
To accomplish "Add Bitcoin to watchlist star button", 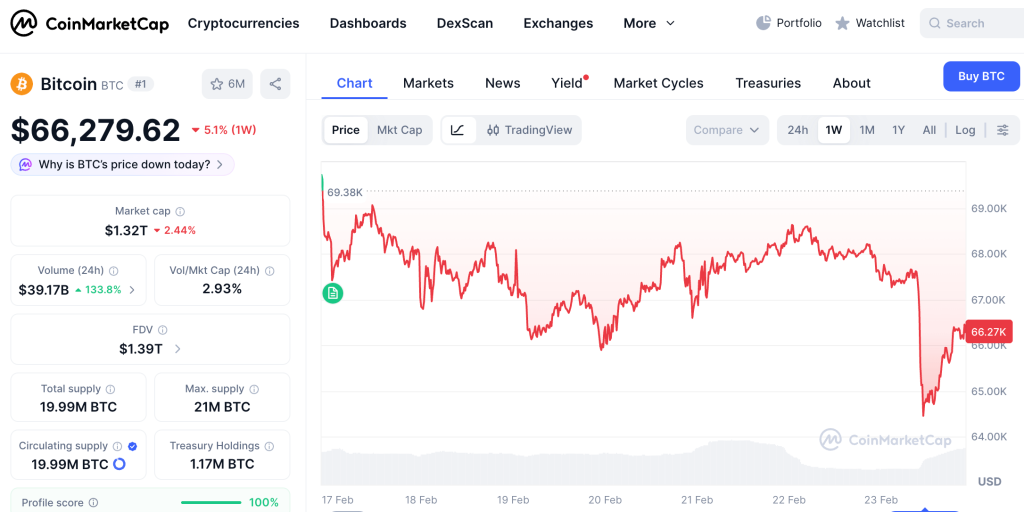I will [227, 84].
